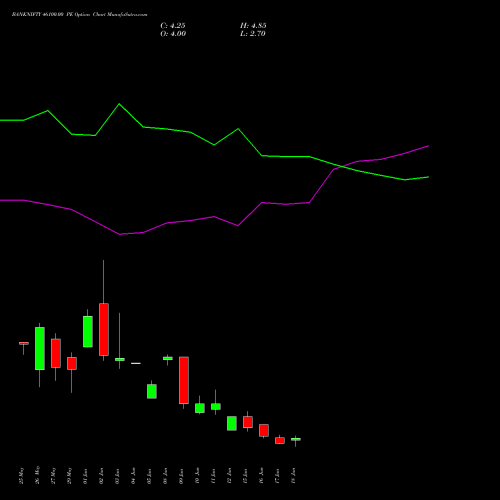Select the 03 Jun date label
This screenshot has width=500, height=500.
coord(118,476)
